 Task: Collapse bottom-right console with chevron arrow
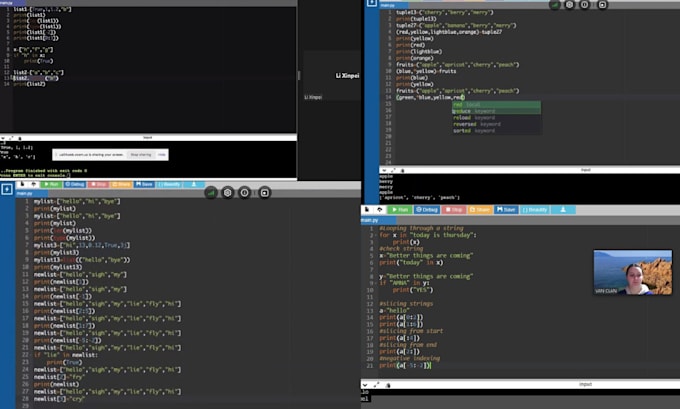pyautogui.click(x=365, y=385)
